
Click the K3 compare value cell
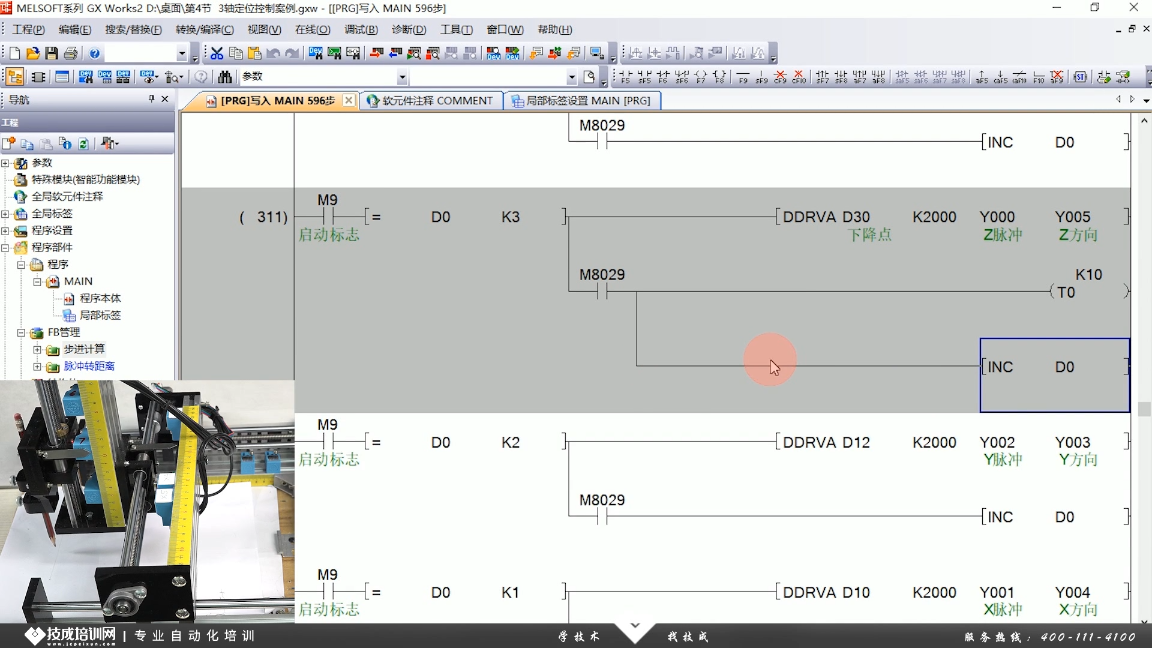click(x=511, y=217)
